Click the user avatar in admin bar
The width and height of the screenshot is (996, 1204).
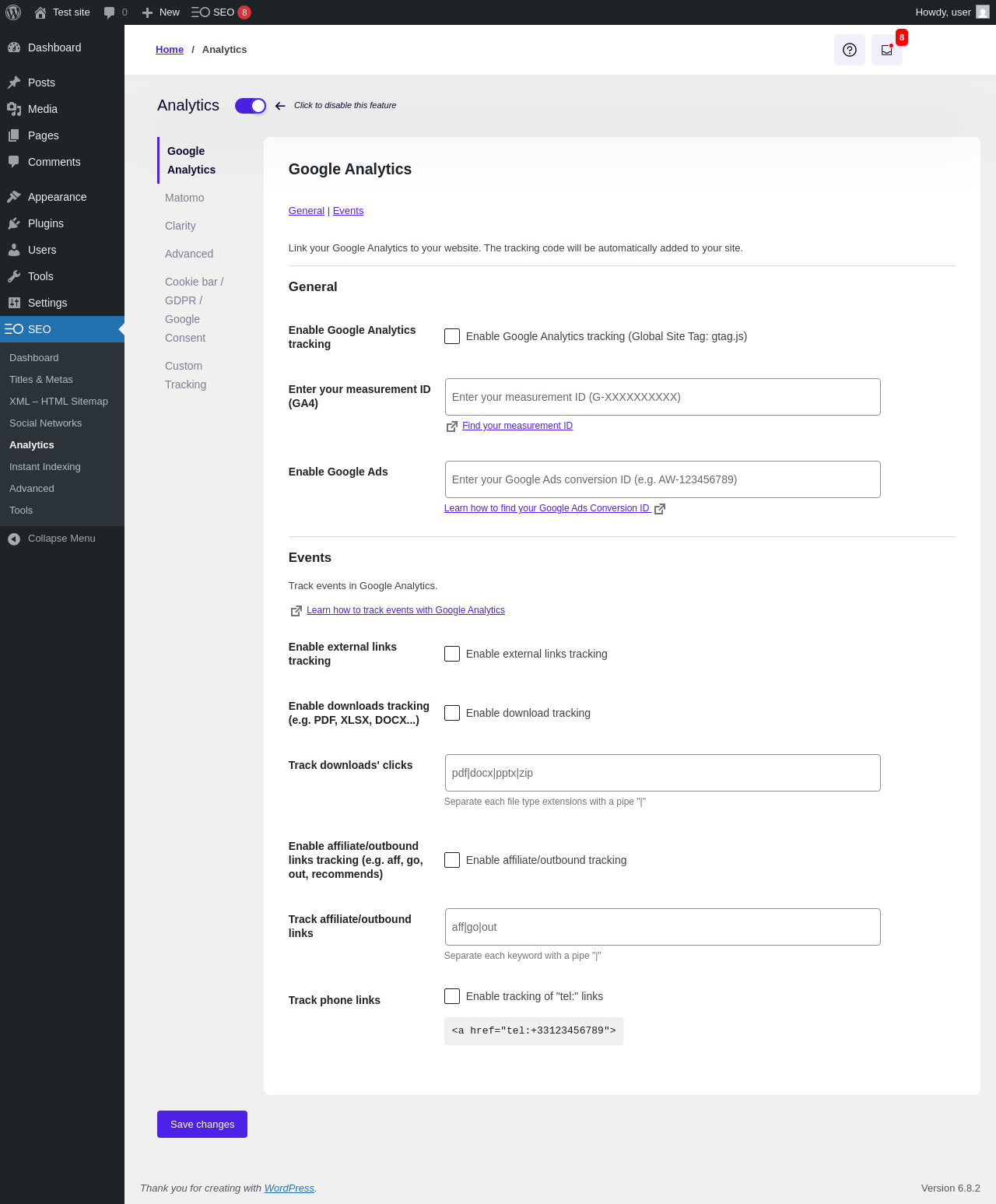click(x=983, y=12)
